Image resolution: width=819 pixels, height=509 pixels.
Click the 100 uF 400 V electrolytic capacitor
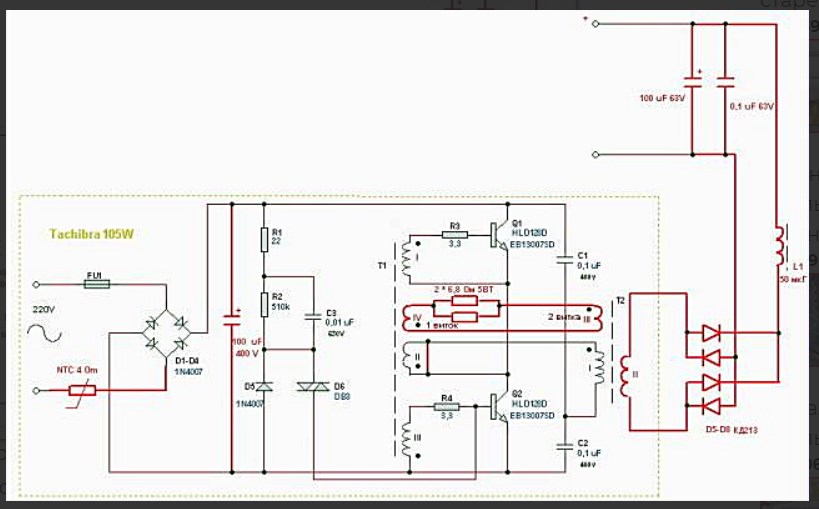(x=232, y=320)
